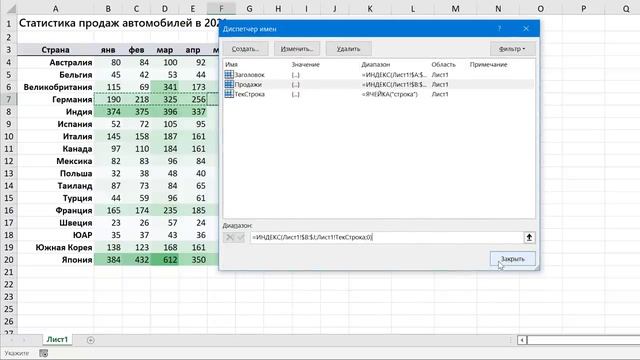Image resolution: width=640 pixels, height=360 pixels.
Task: Click the янв header cell
Action: [108, 50]
